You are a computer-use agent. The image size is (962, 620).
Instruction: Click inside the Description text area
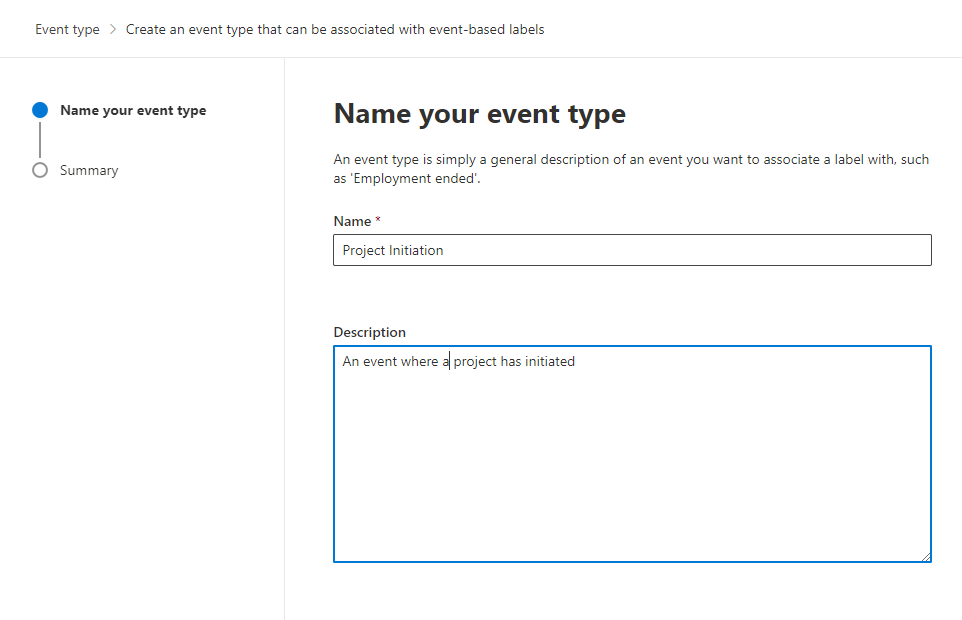[x=632, y=460]
